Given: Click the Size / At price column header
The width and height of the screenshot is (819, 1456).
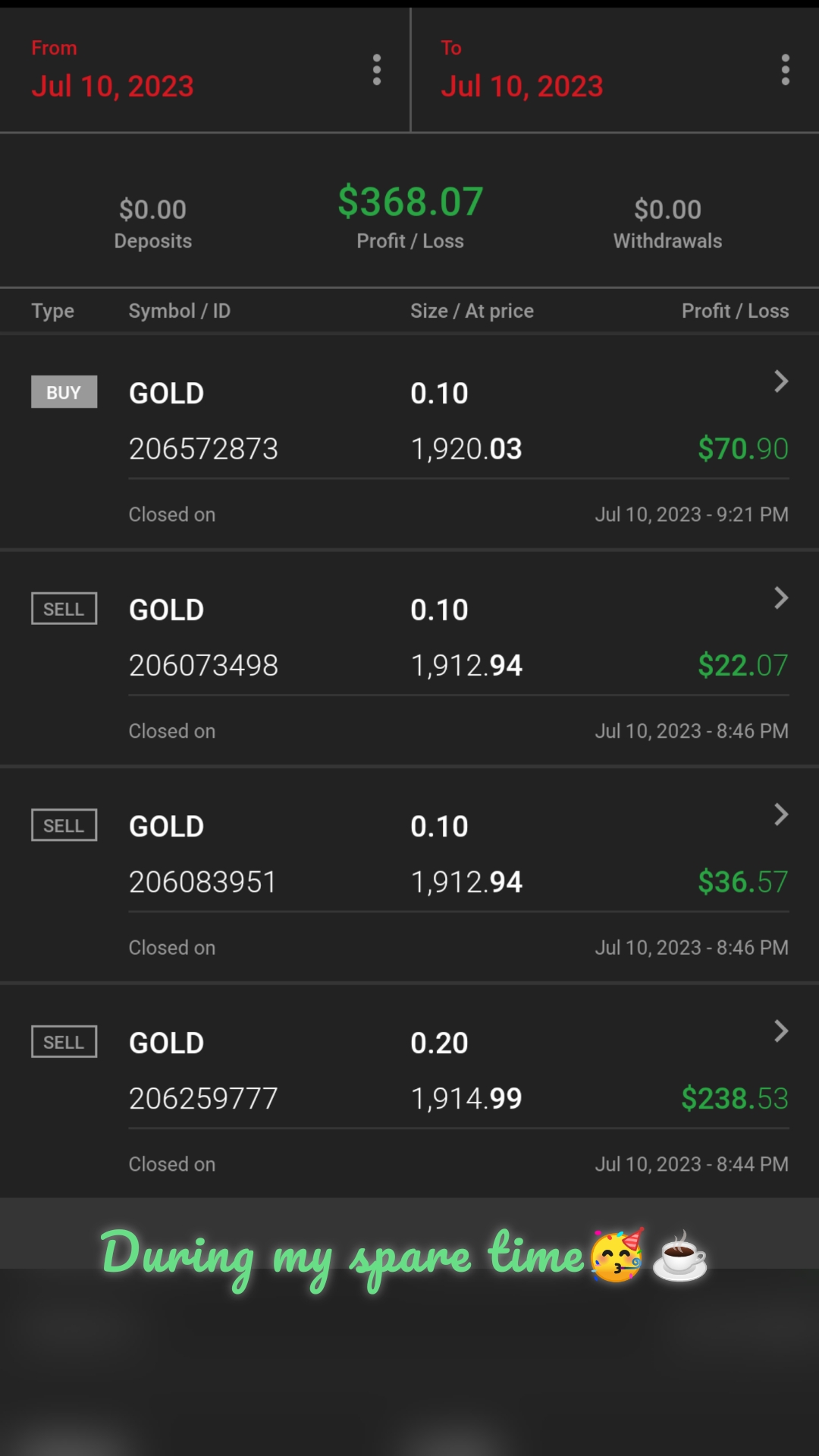Looking at the screenshot, I should tap(472, 311).
